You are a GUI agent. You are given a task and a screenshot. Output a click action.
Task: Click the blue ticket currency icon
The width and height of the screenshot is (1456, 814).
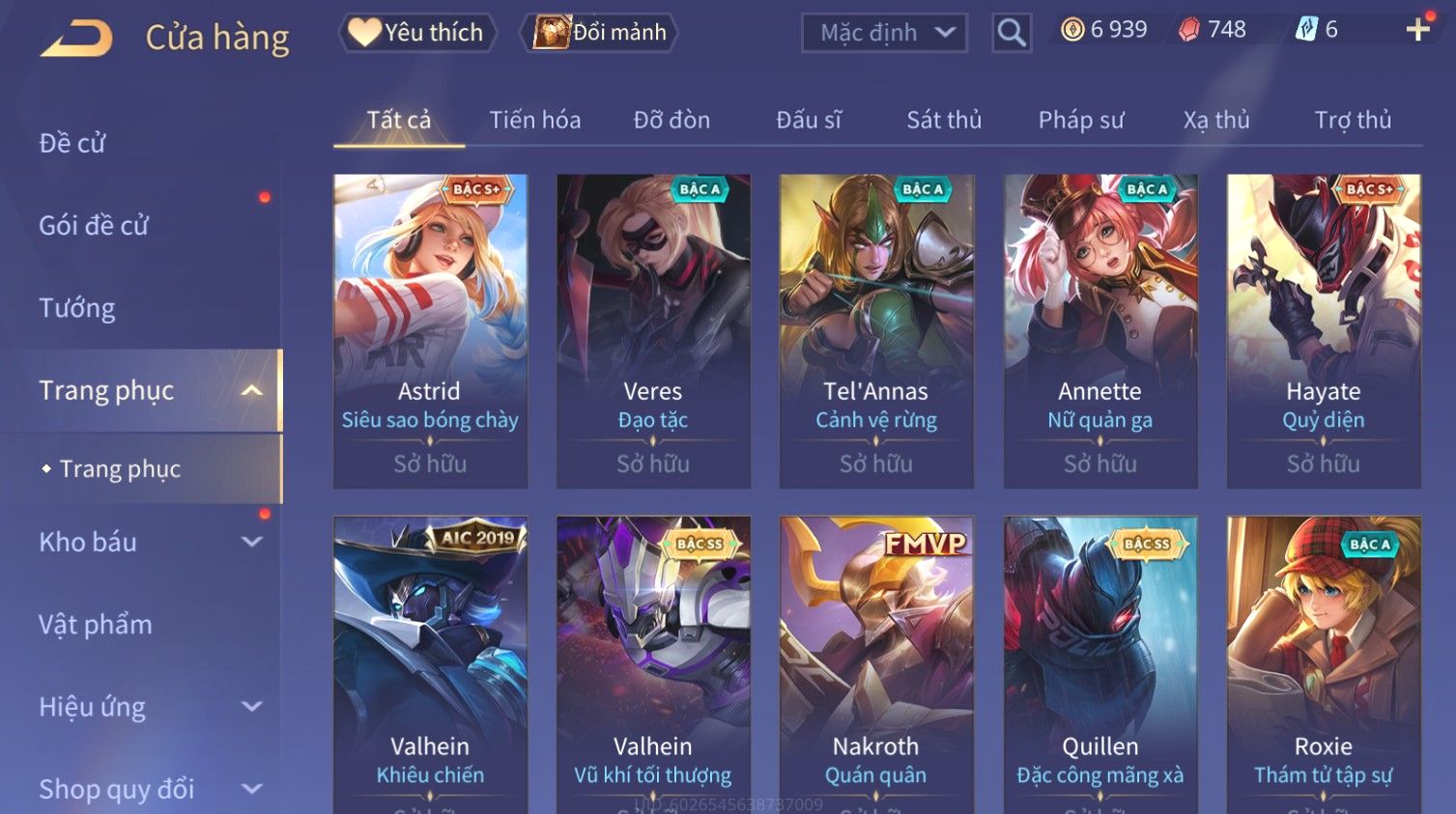[1306, 30]
